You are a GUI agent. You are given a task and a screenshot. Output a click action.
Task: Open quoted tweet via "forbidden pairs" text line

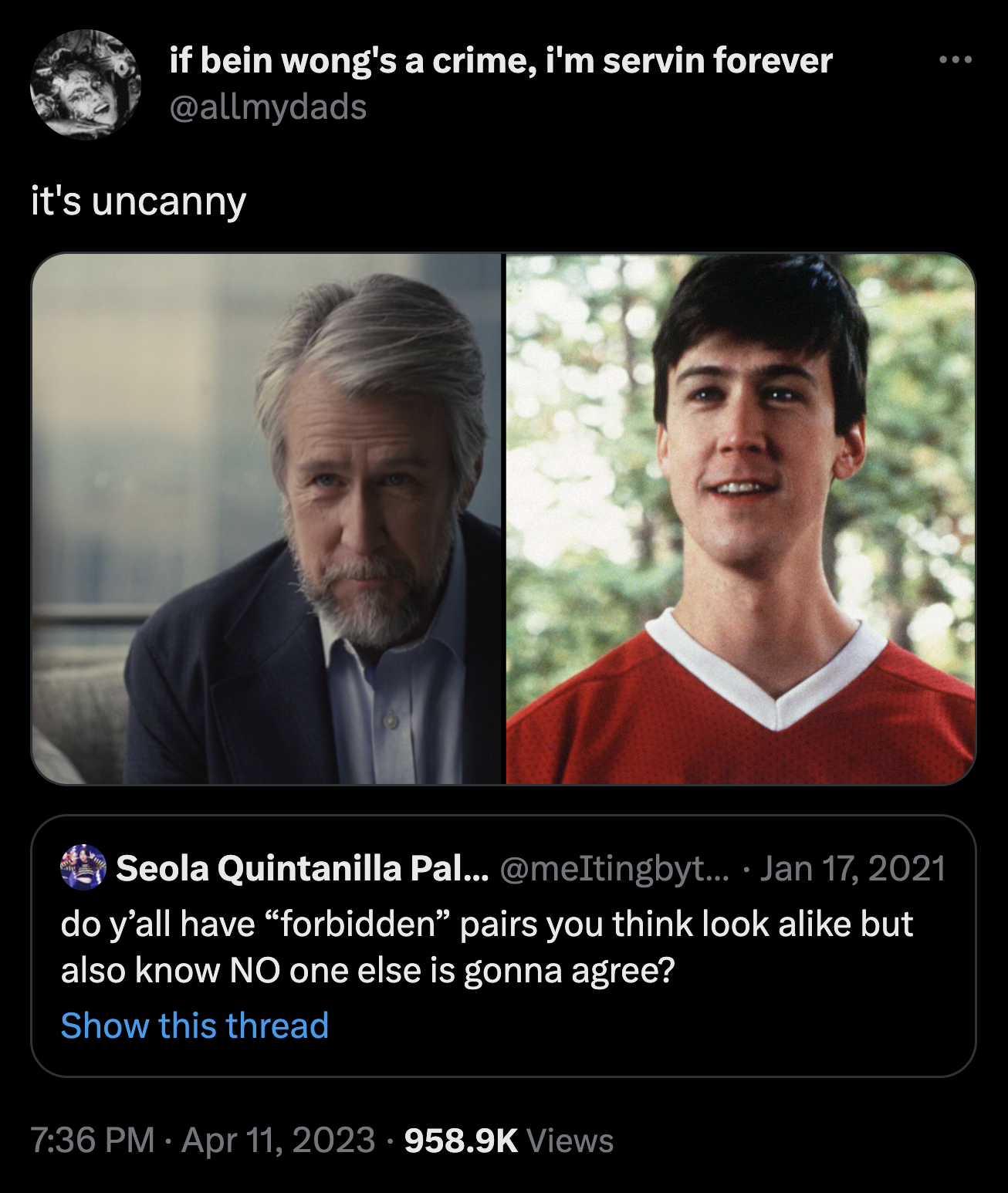tap(486, 924)
